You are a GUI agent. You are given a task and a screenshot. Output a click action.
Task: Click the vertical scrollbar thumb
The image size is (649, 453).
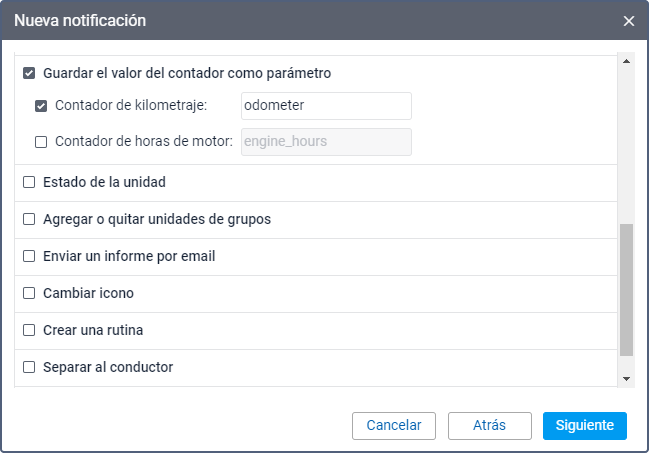click(x=627, y=290)
